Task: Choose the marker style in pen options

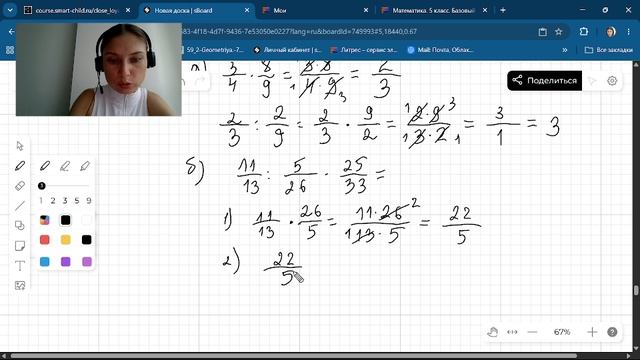Action: (x=65, y=166)
